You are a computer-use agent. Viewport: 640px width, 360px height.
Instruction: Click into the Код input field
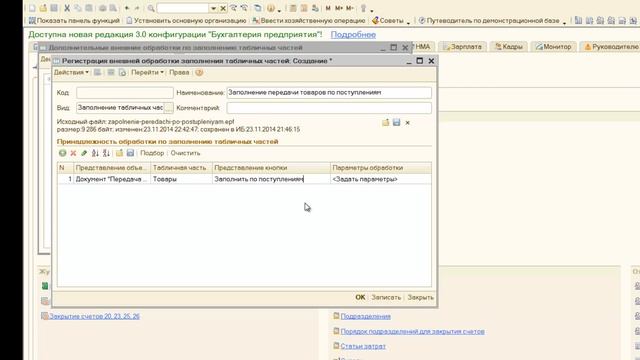coord(124,93)
